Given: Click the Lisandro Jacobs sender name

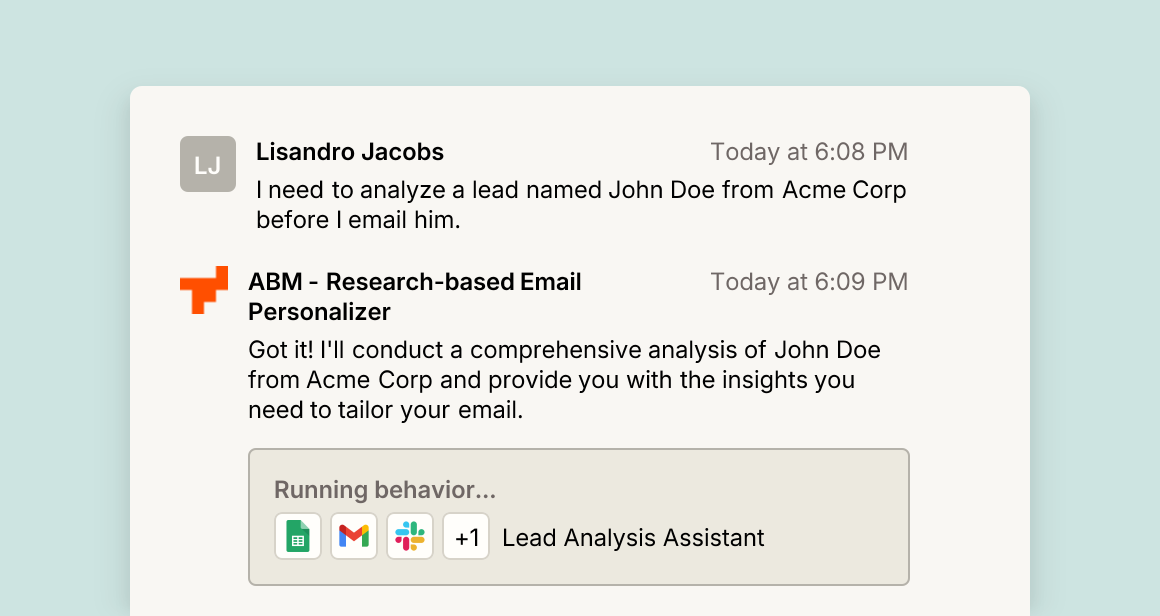Looking at the screenshot, I should click(x=350, y=152).
